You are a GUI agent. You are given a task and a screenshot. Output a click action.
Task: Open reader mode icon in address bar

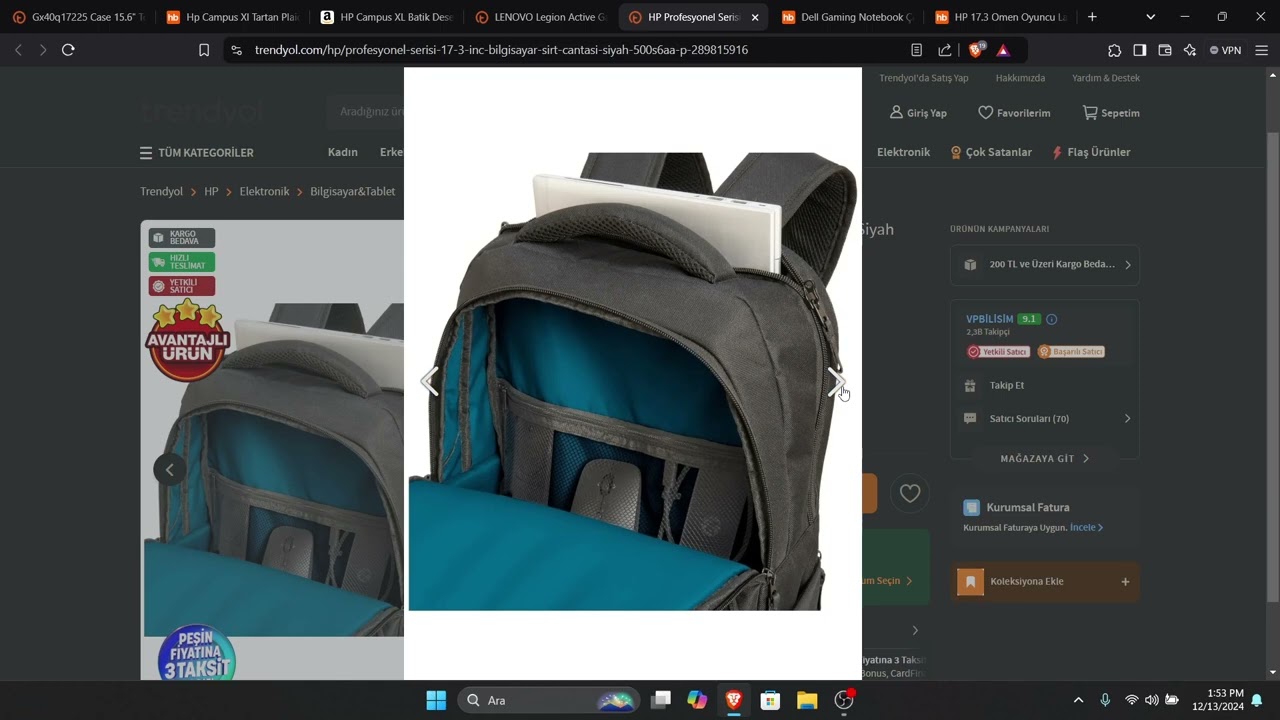click(917, 50)
